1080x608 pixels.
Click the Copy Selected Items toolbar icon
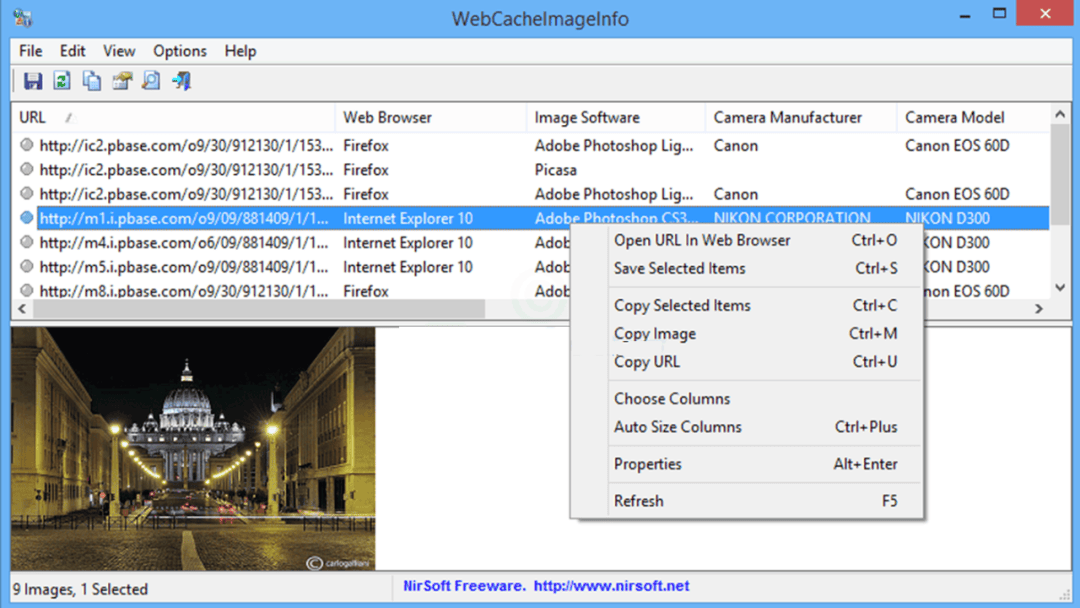point(92,81)
